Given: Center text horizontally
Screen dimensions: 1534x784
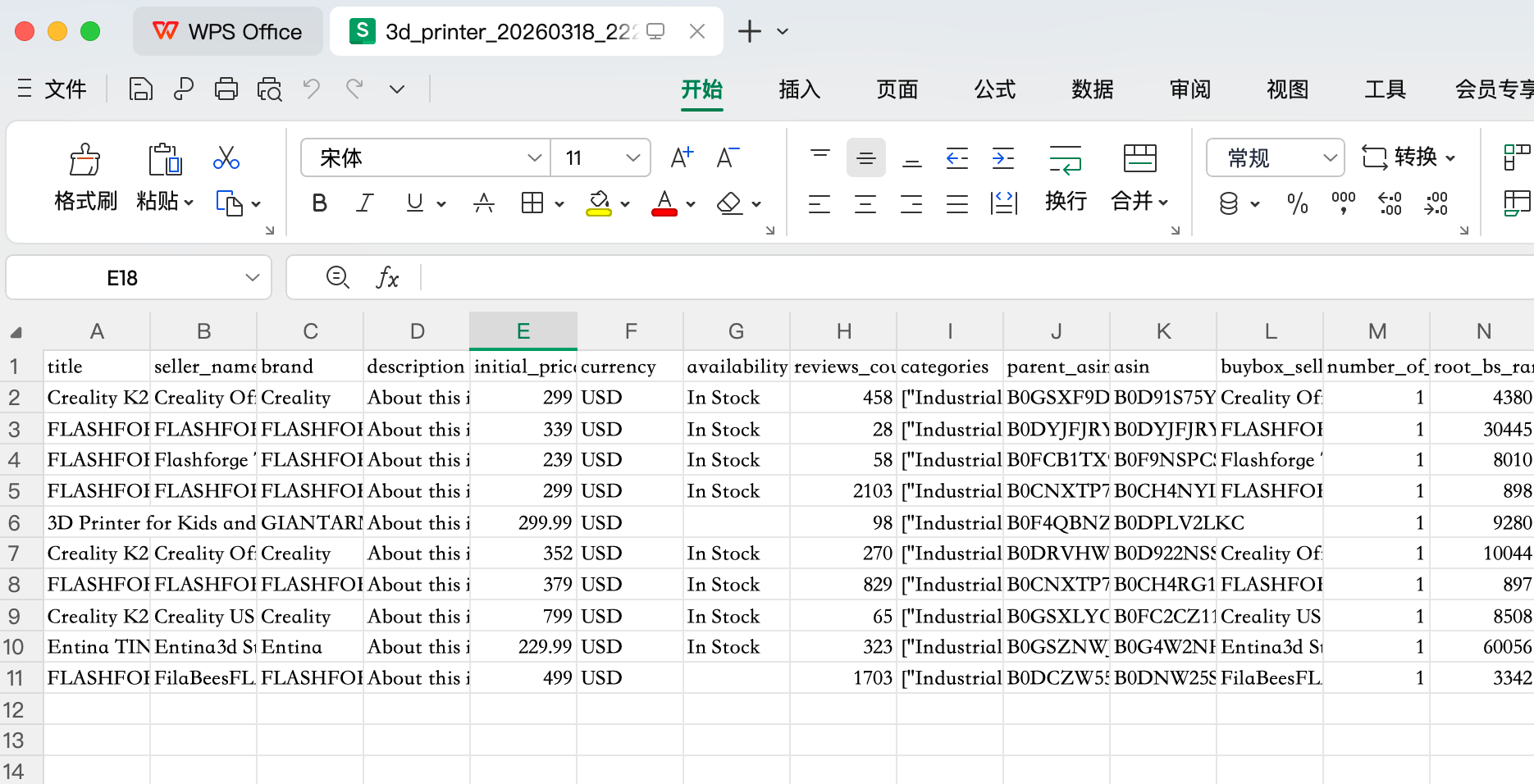Looking at the screenshot, I should [x=865, y=203].
